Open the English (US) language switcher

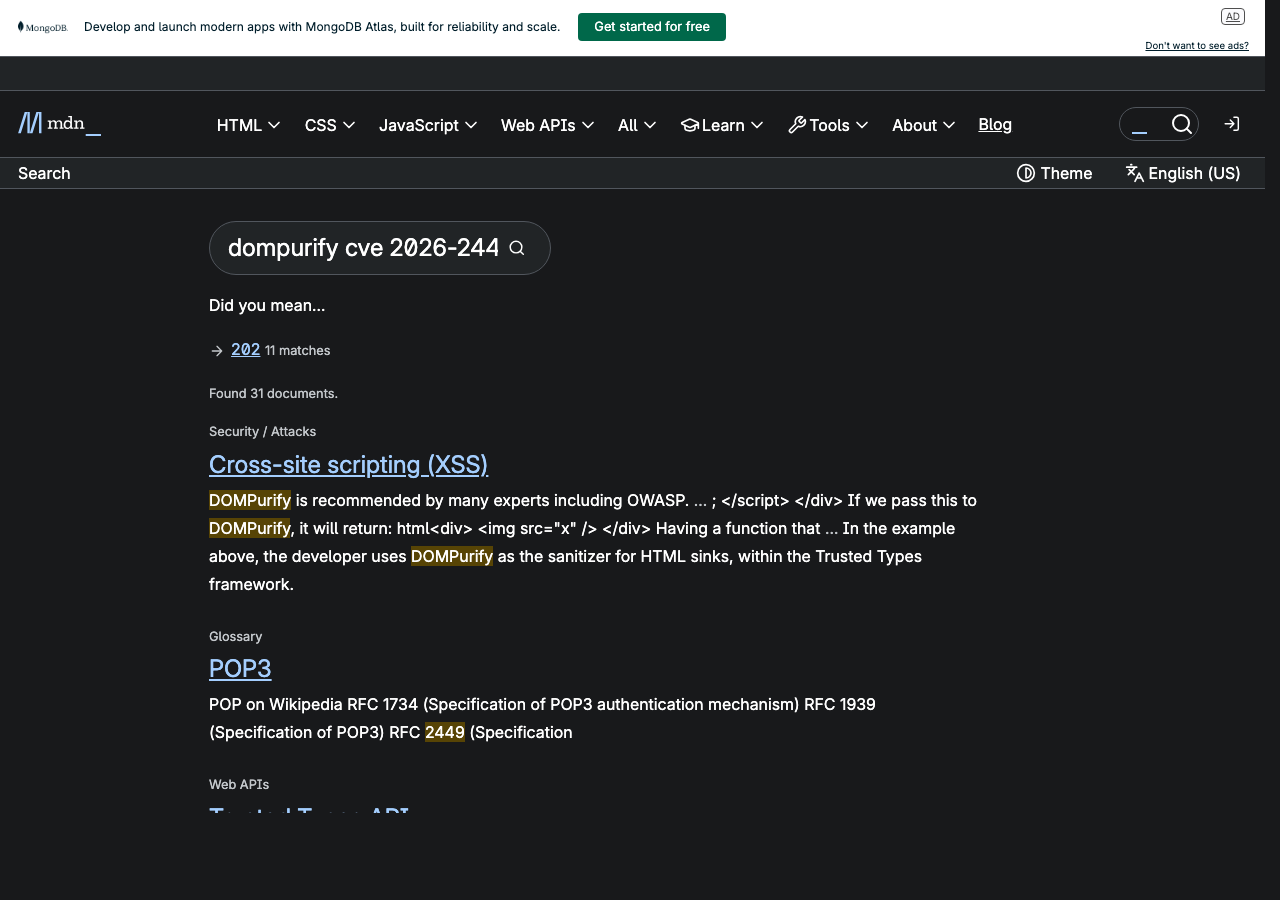click(1182, 173)
